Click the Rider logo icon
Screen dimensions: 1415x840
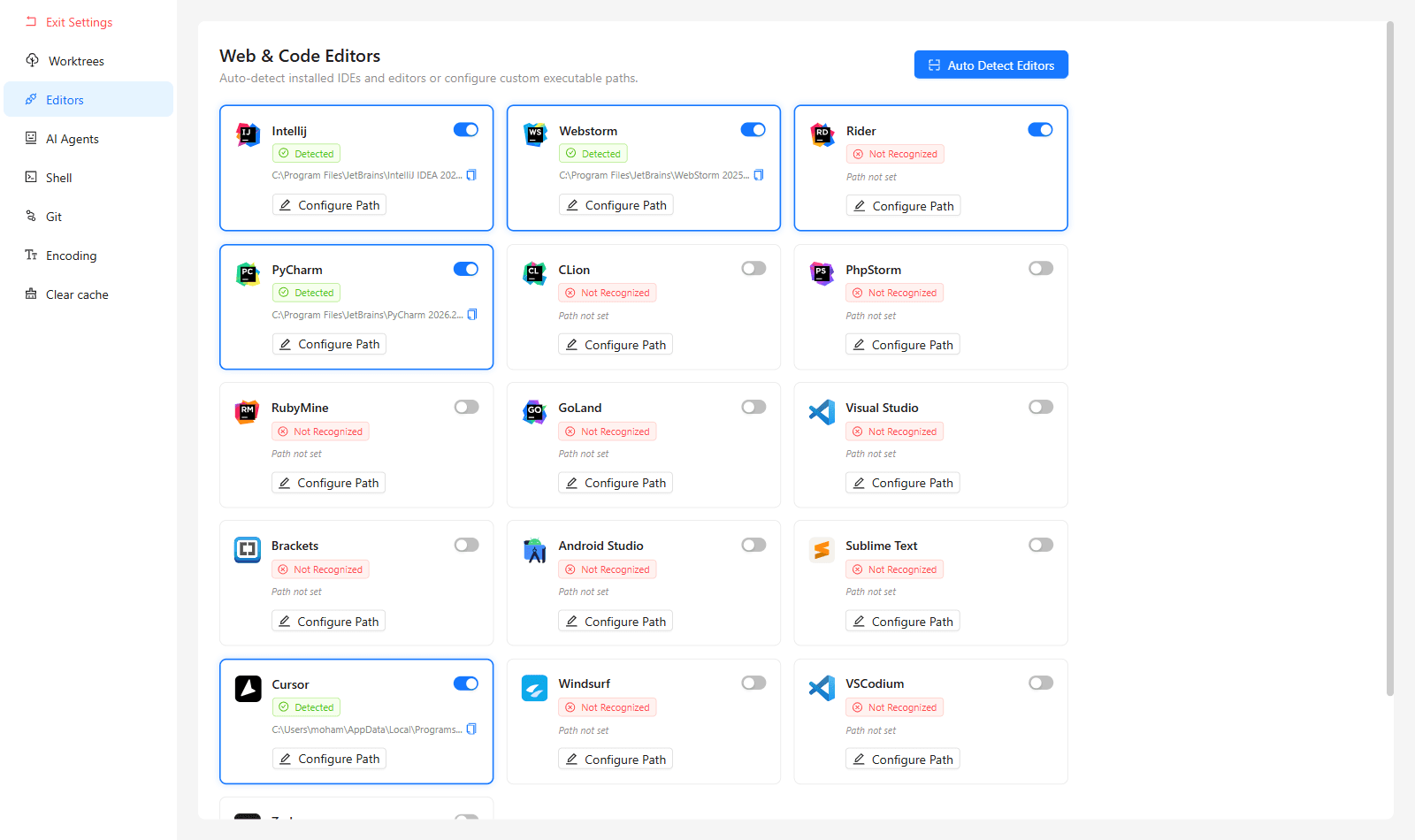pos(822,135)
